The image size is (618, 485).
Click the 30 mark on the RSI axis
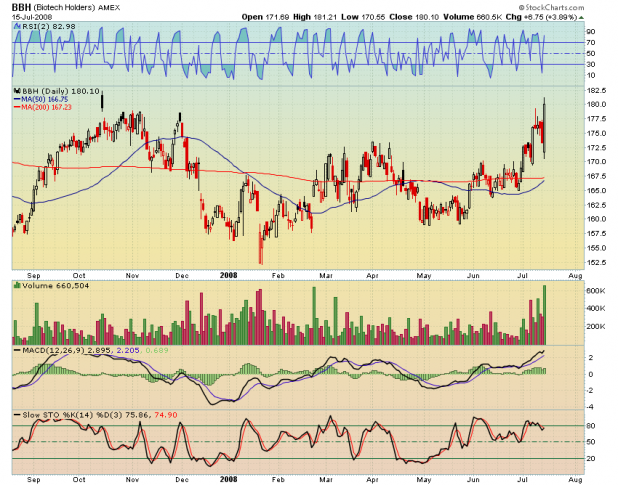[591, 64]
